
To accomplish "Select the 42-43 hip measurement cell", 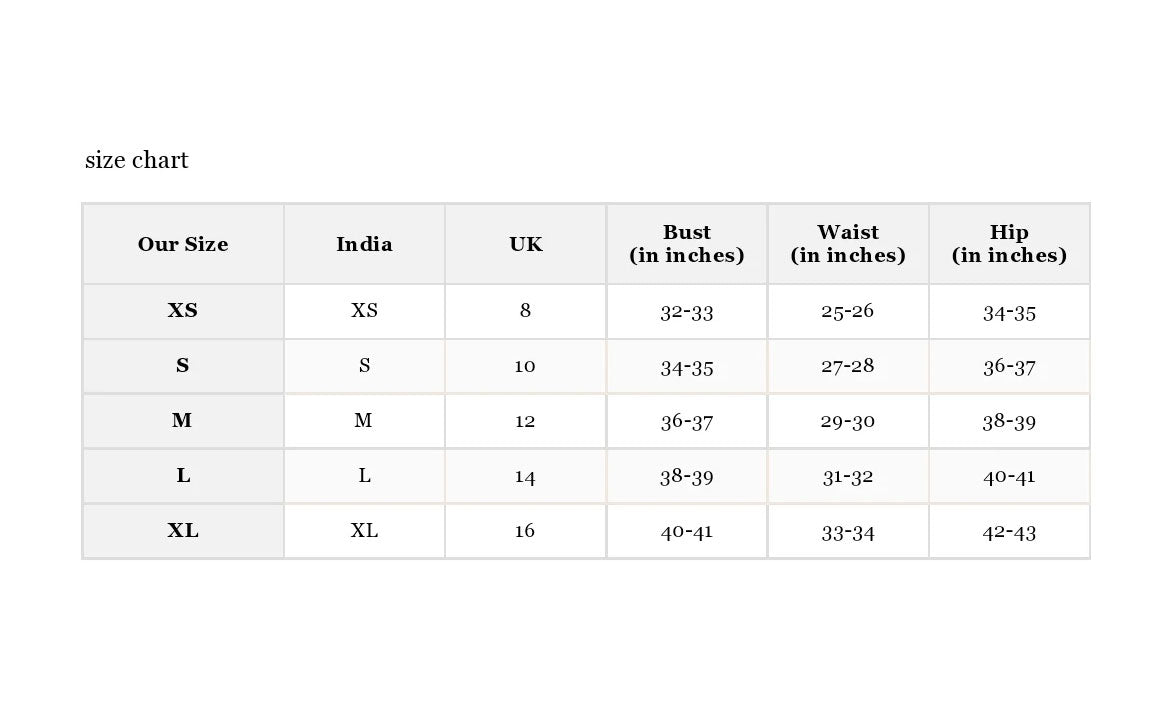I will pyautogui.click(x=1009, y=532).
